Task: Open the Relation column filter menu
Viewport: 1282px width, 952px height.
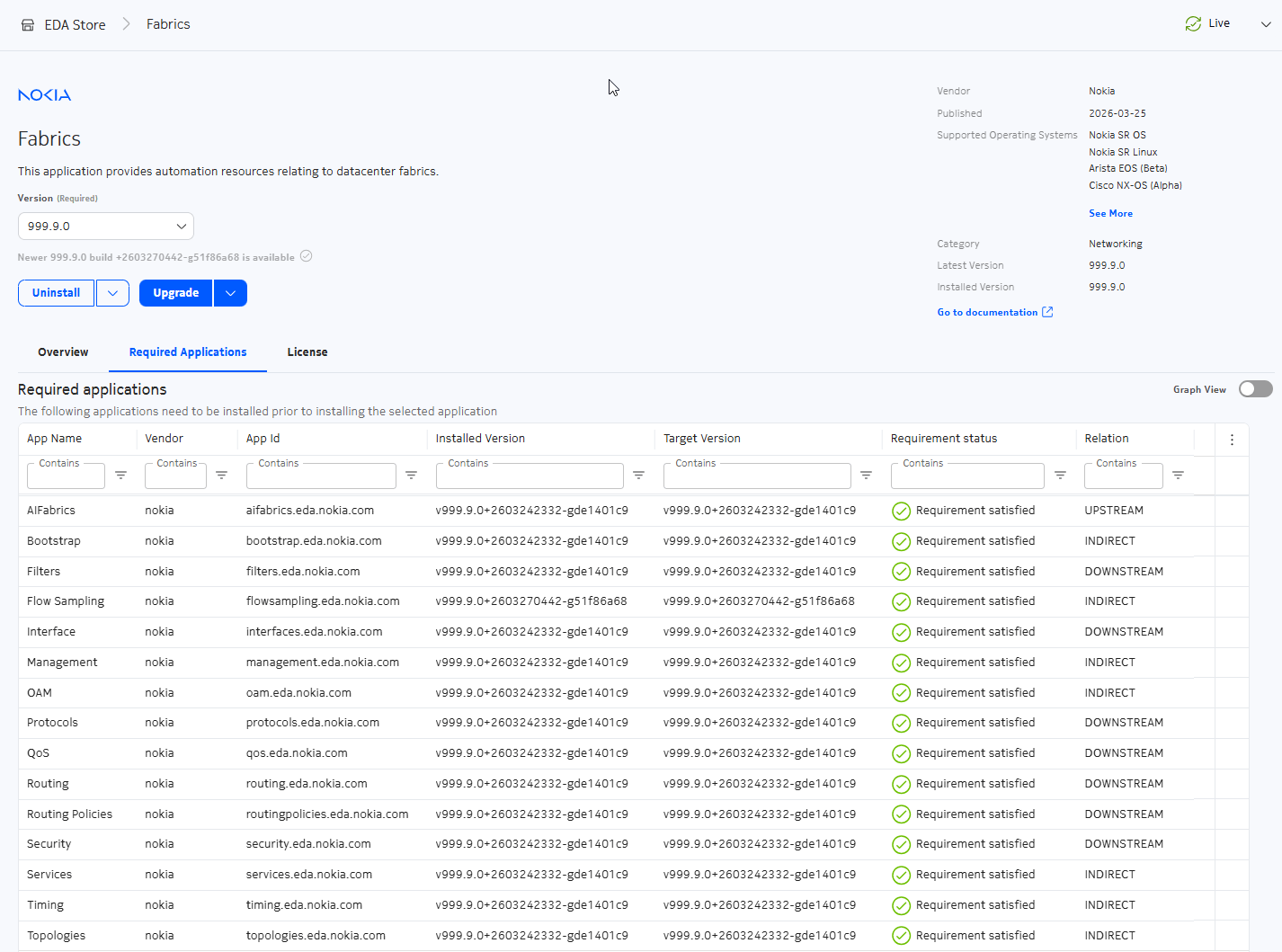Action: 1178,475
